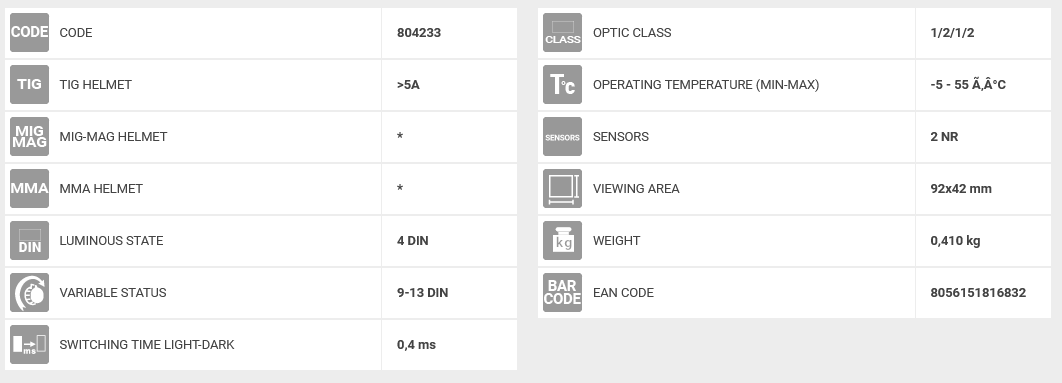Select the 92x42 mm viewing area value

[961, 188]
